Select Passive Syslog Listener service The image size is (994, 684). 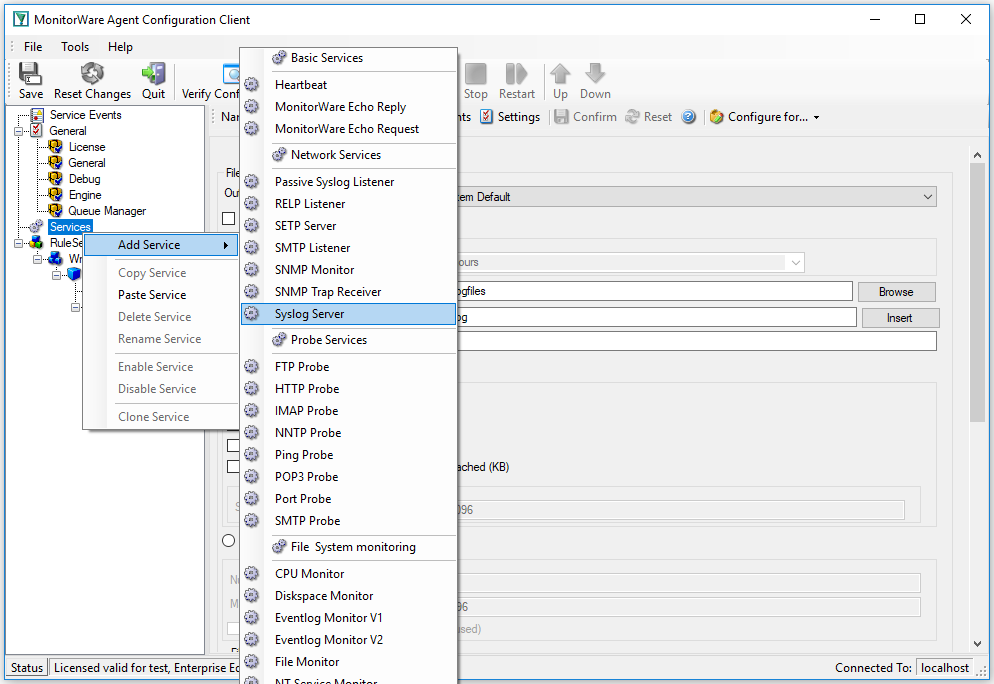click(x=349, y=182)
